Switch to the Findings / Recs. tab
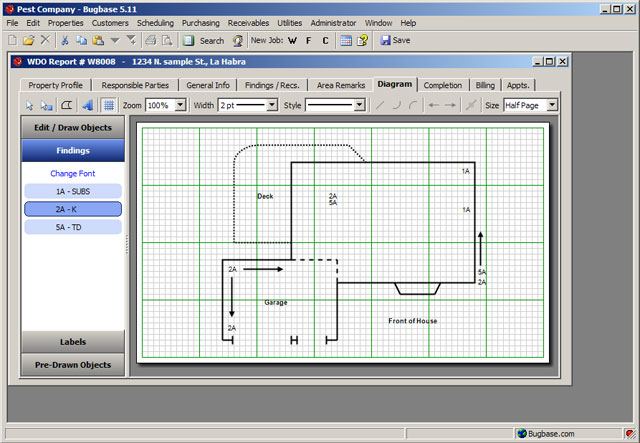Image resolution: width=640 pixels, height=443 pixels. 271,85
